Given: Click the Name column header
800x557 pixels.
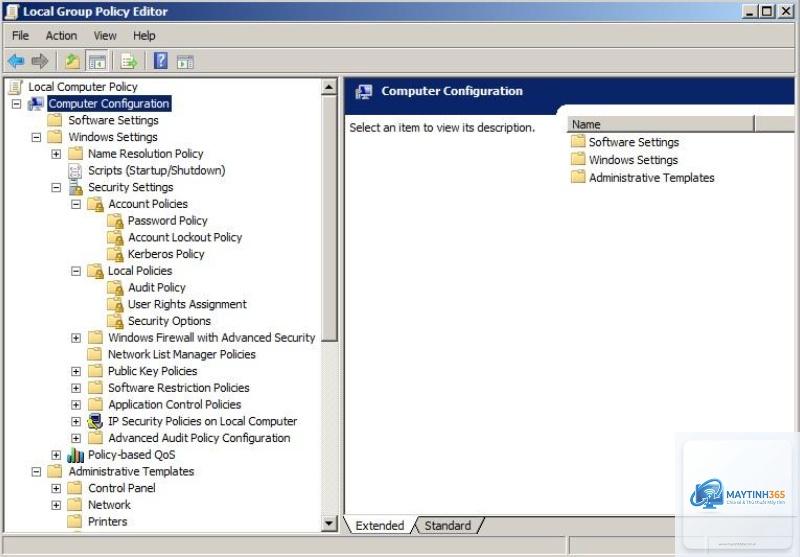Looking at the screenshot, I should (x=660, y=124).
